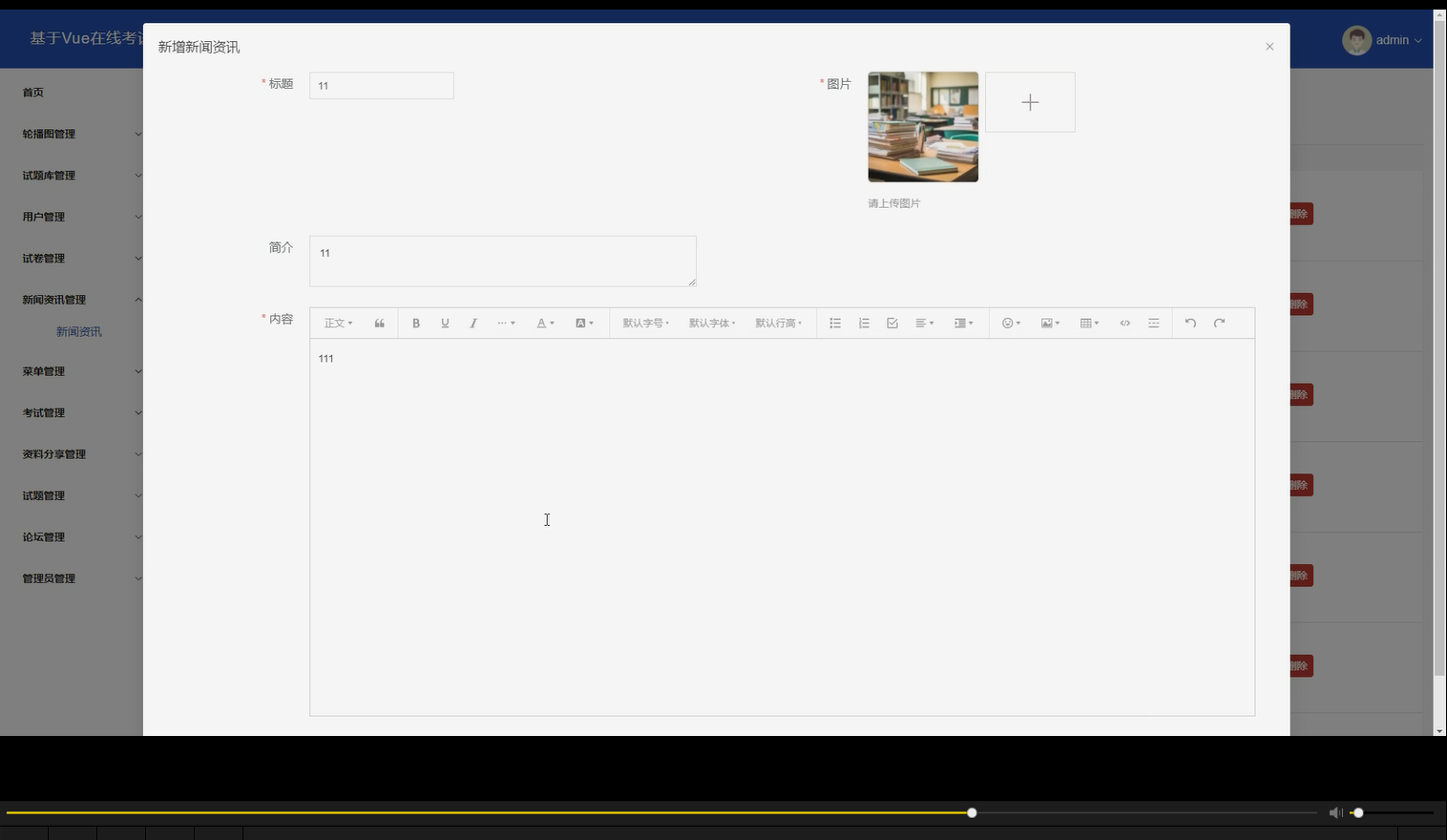Select the 新闻资讯 submenu item
The image size is (1447, 840).
click(x=78, y=332)
